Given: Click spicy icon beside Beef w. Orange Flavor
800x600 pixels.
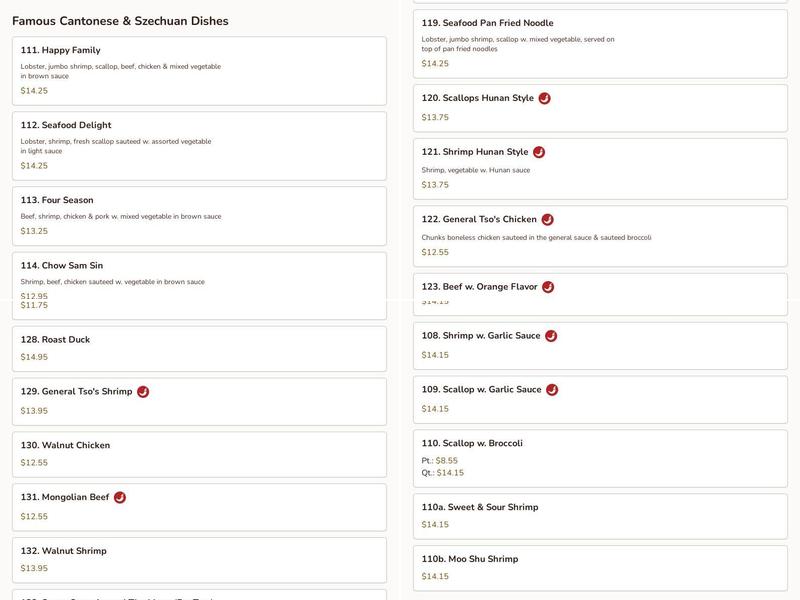Looking at the screenshot, I should (548, 287).
